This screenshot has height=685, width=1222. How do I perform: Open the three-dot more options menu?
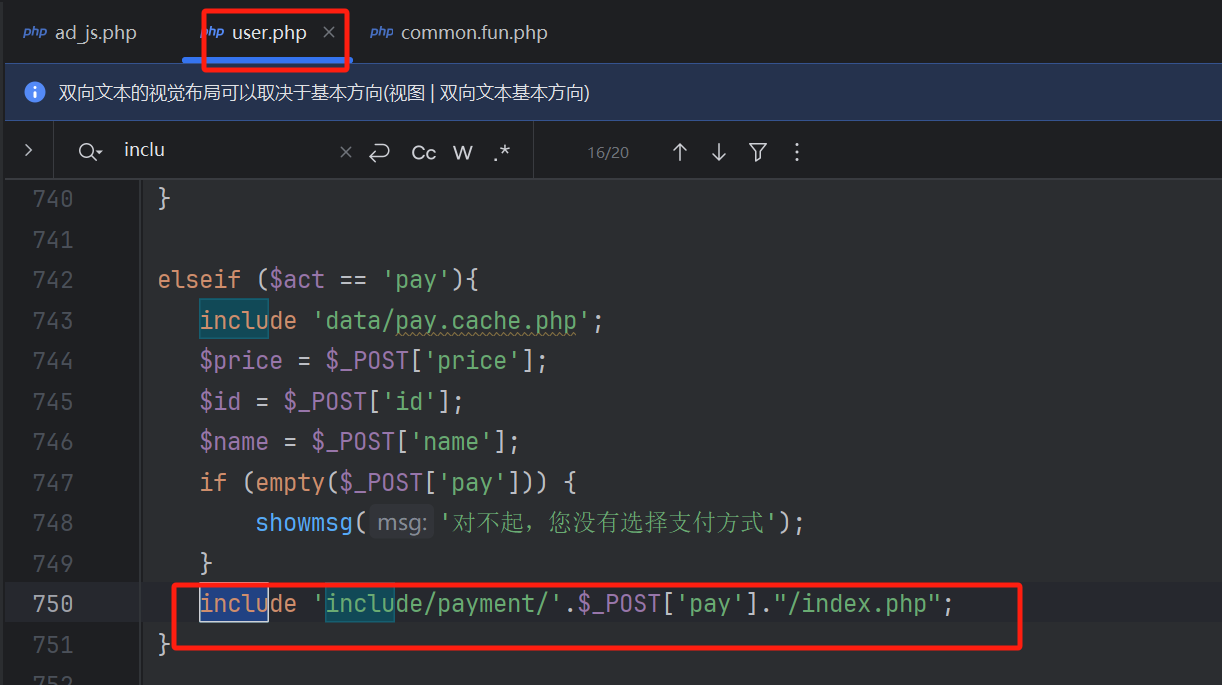point(797,152)
